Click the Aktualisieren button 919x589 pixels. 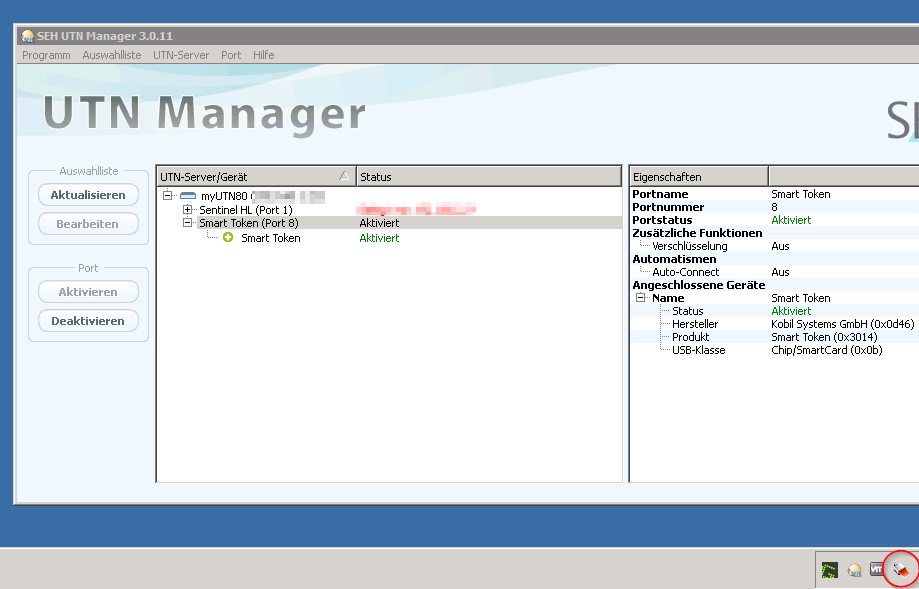click(x=88, y=195)
